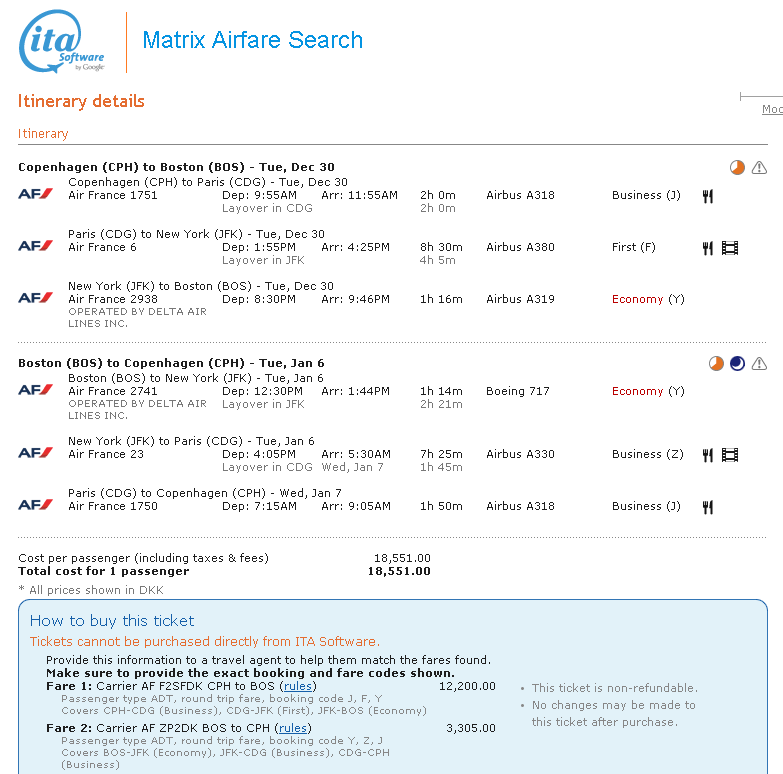
Task: Click the Itinerary section tab label
Action: [43, 134]
